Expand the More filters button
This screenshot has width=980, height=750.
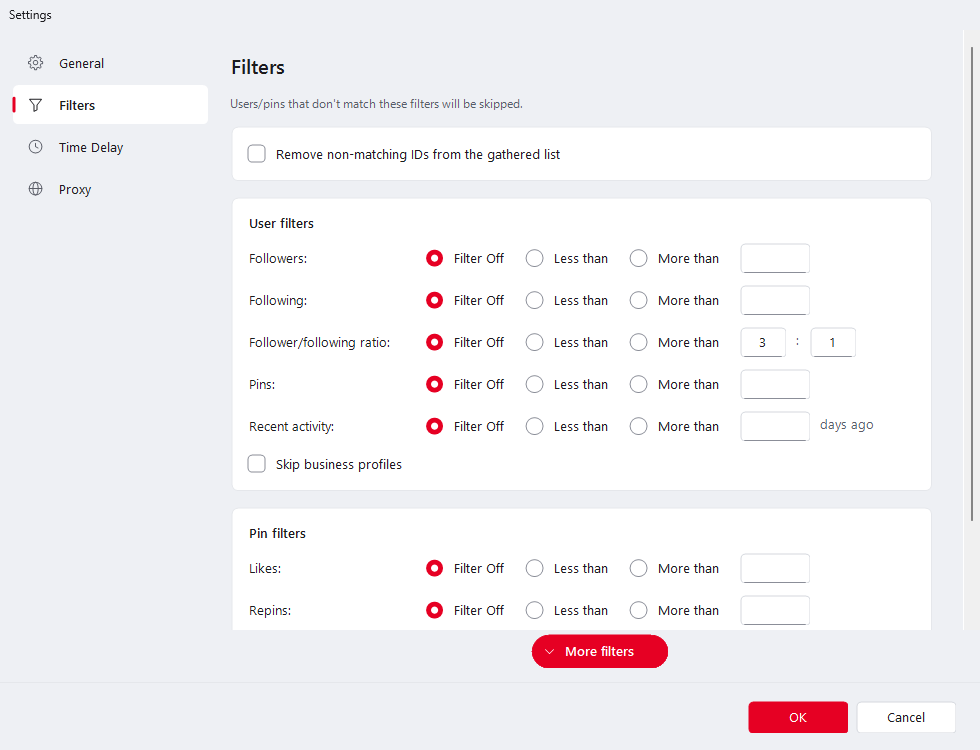pos(599,651)
